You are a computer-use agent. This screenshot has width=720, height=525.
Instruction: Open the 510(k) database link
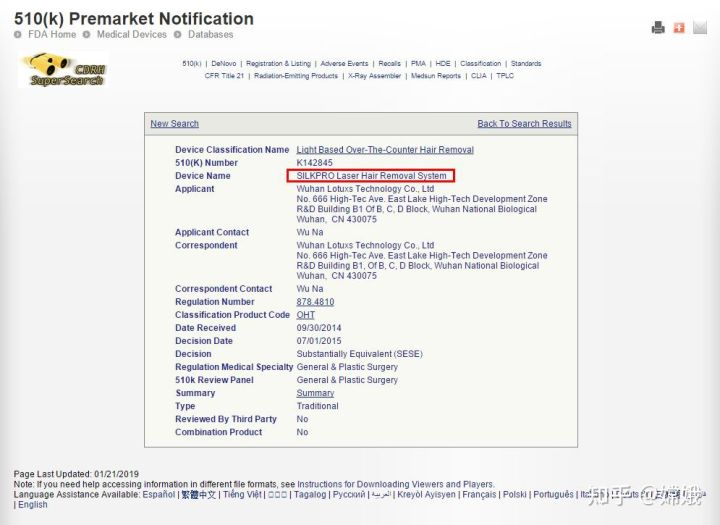click(191, 63)
